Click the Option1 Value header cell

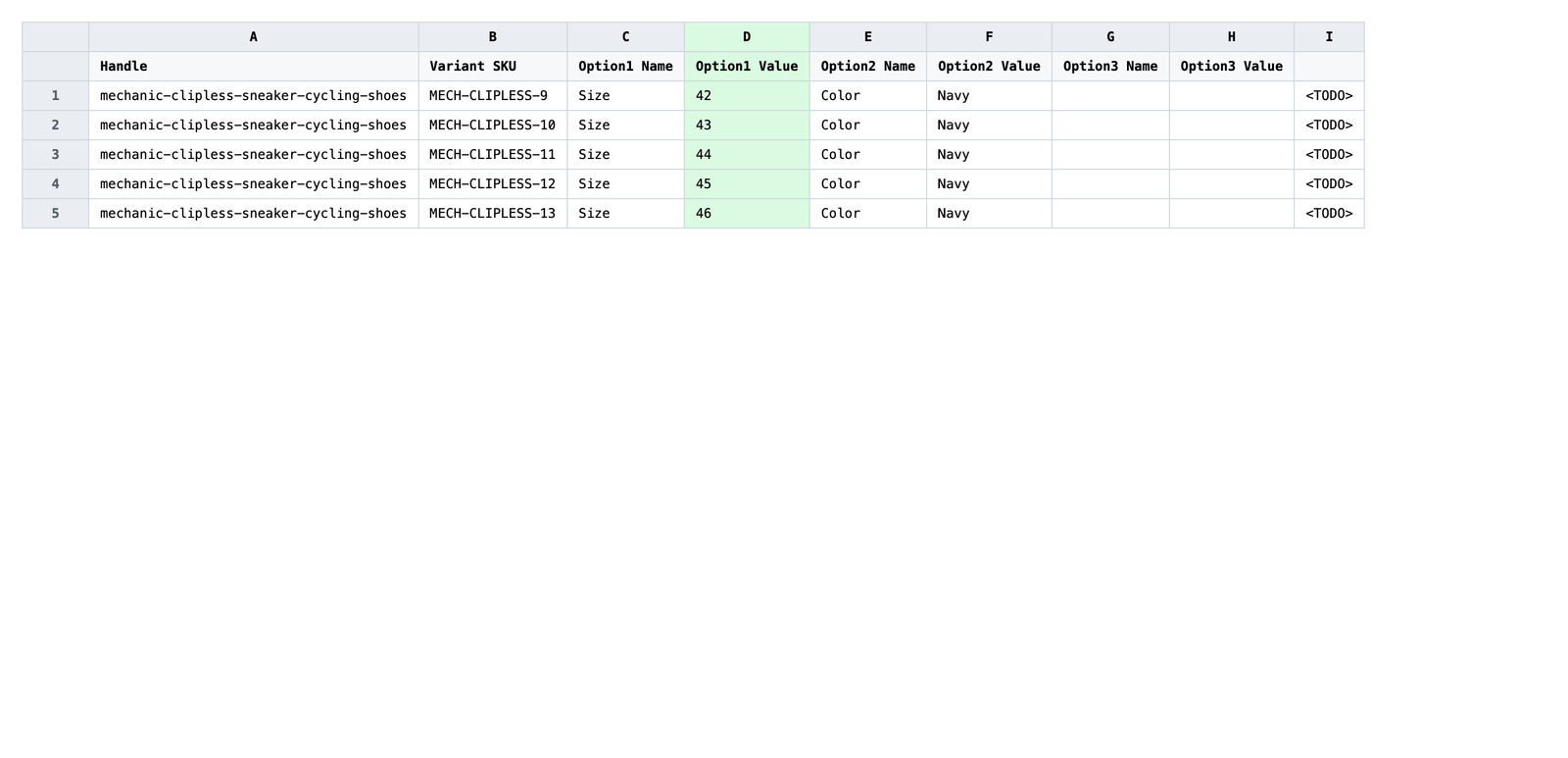pyautogui.click(x=747, y=67)
